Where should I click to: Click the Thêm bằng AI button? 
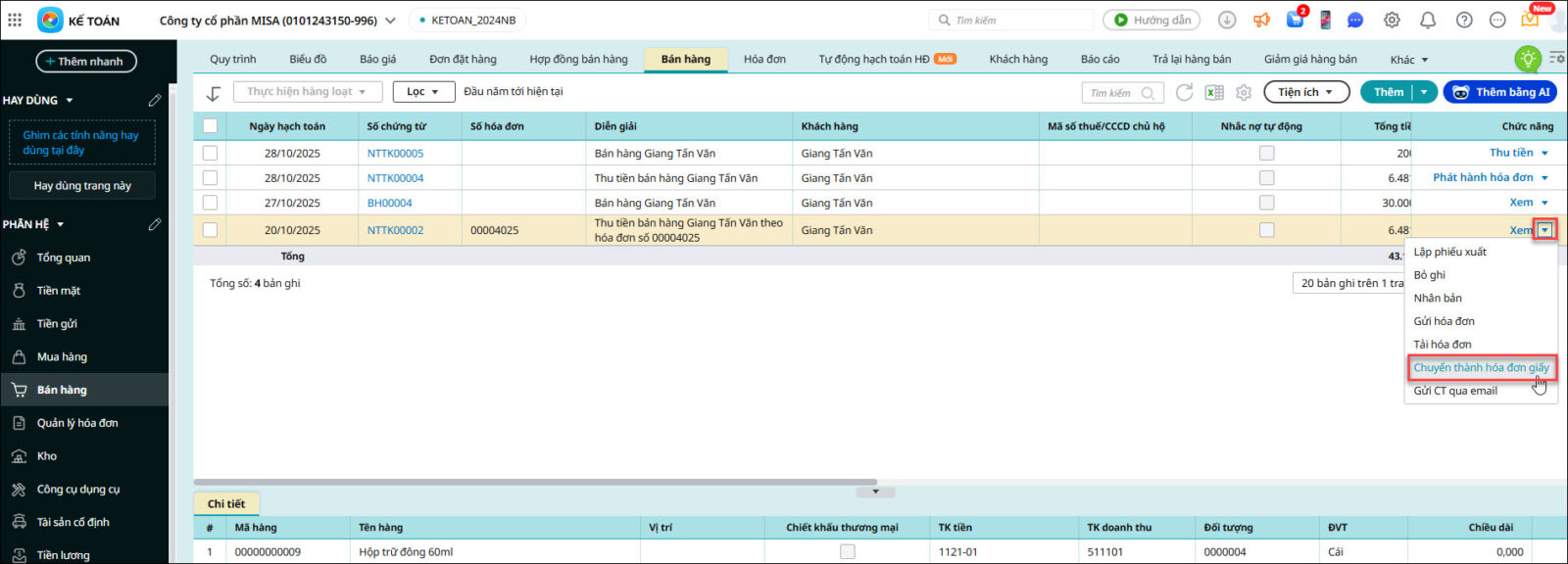(x=1500, y=92)
